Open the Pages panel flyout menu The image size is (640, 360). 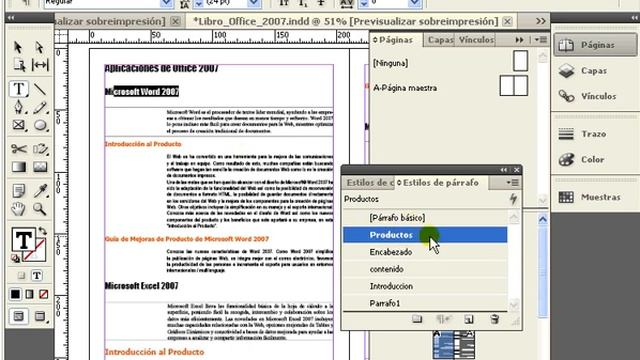(x=540, y=40)
